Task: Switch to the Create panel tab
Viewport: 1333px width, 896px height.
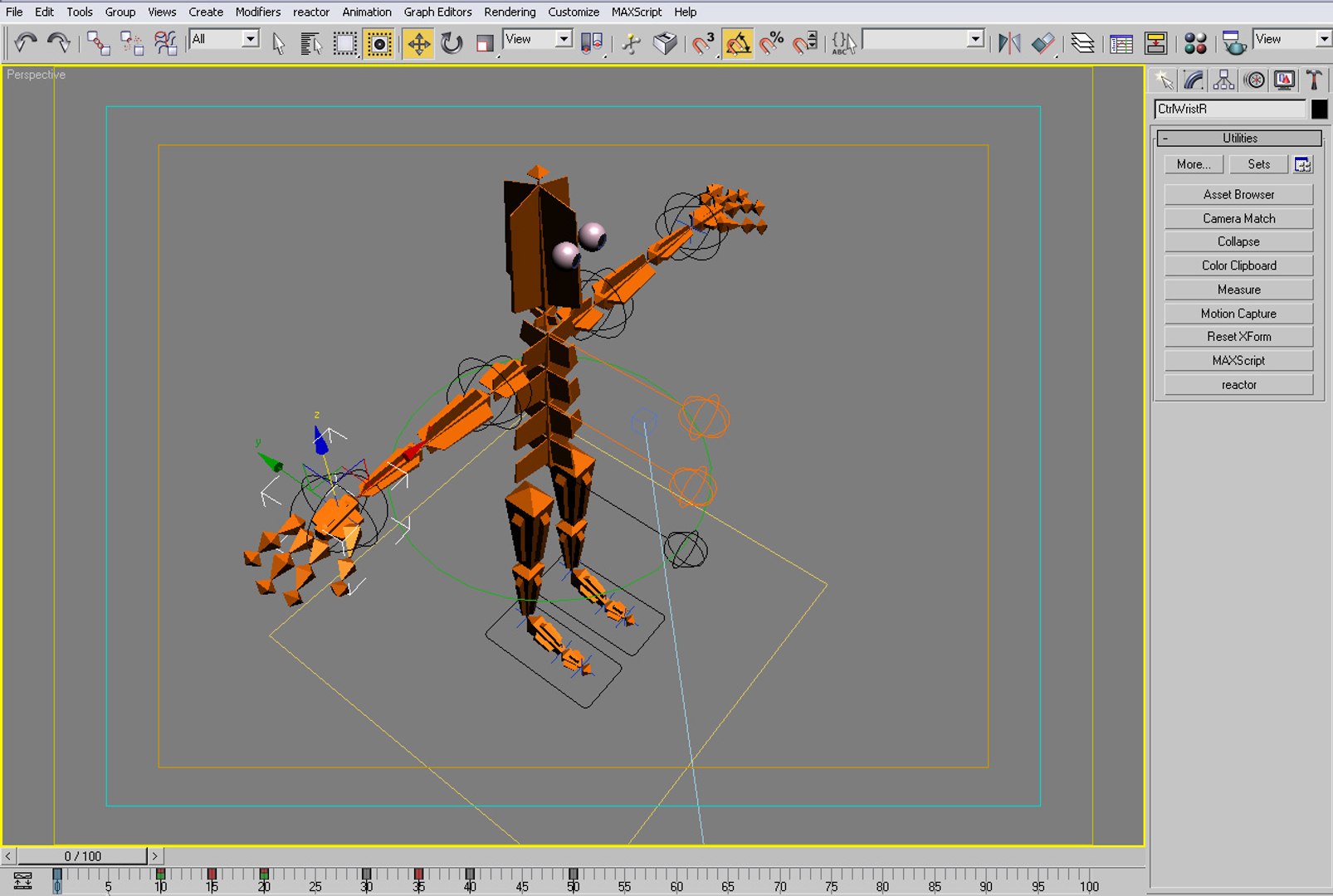Action: (1164, 80)
